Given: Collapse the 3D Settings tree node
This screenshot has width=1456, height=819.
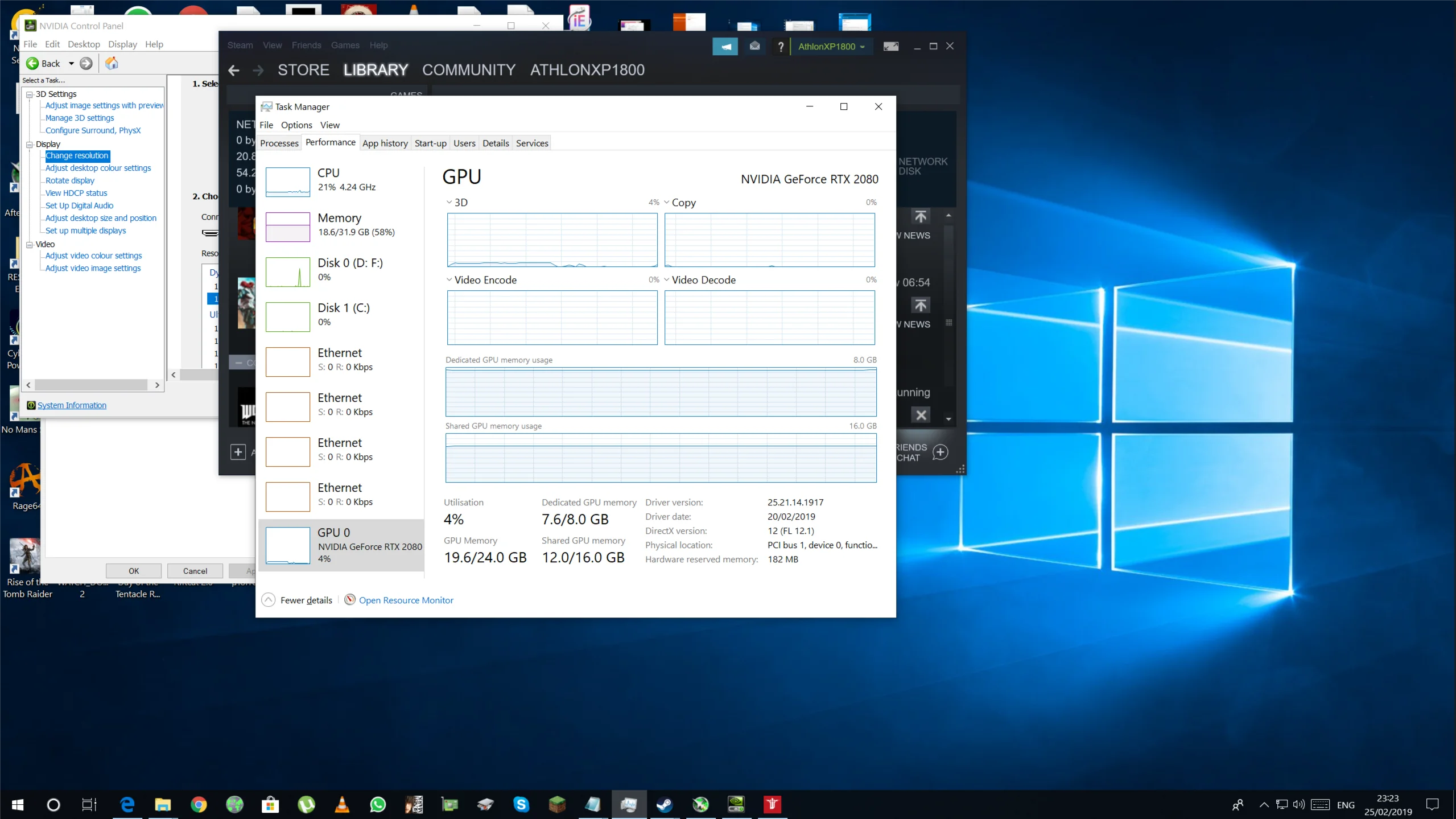Looking at the screenshot, I should coord(29,94).
